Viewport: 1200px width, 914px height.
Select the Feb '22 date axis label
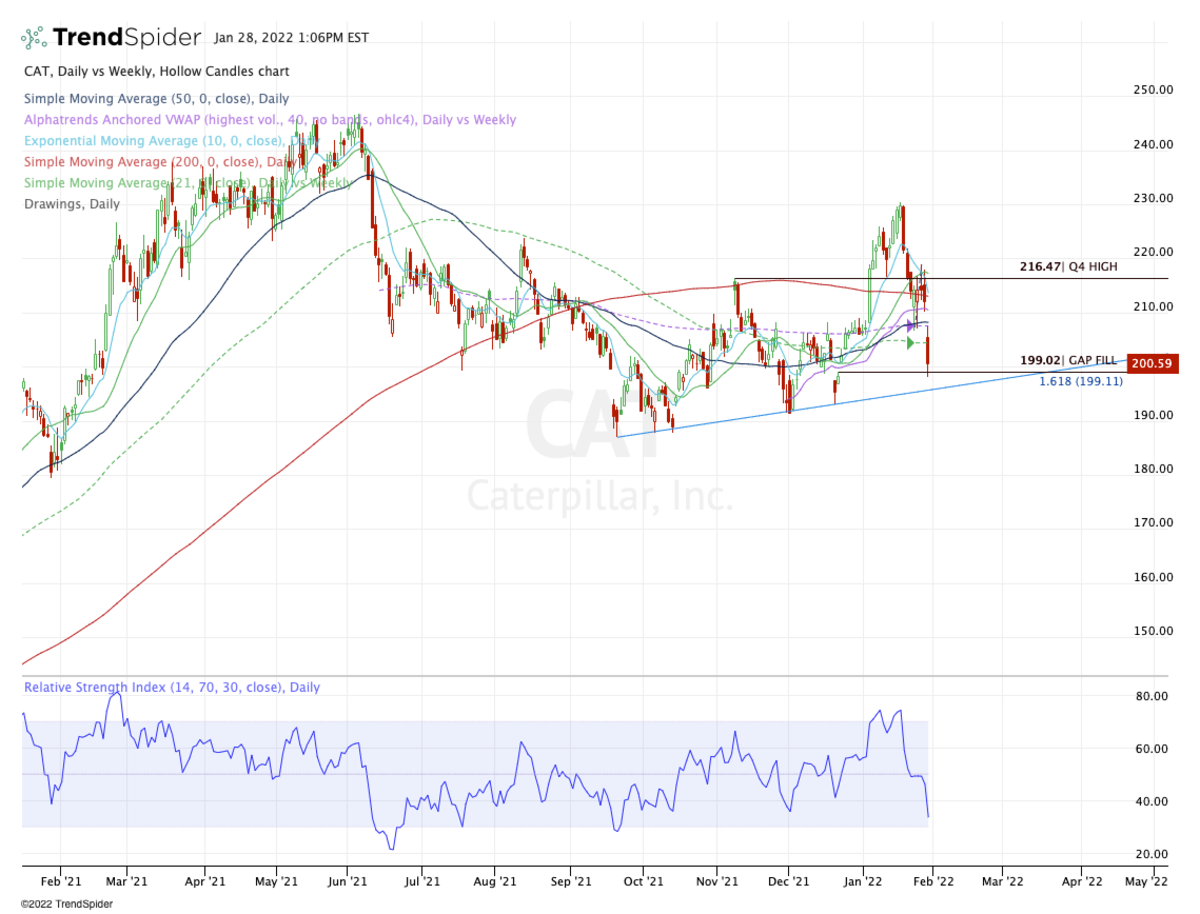point(932,882)
